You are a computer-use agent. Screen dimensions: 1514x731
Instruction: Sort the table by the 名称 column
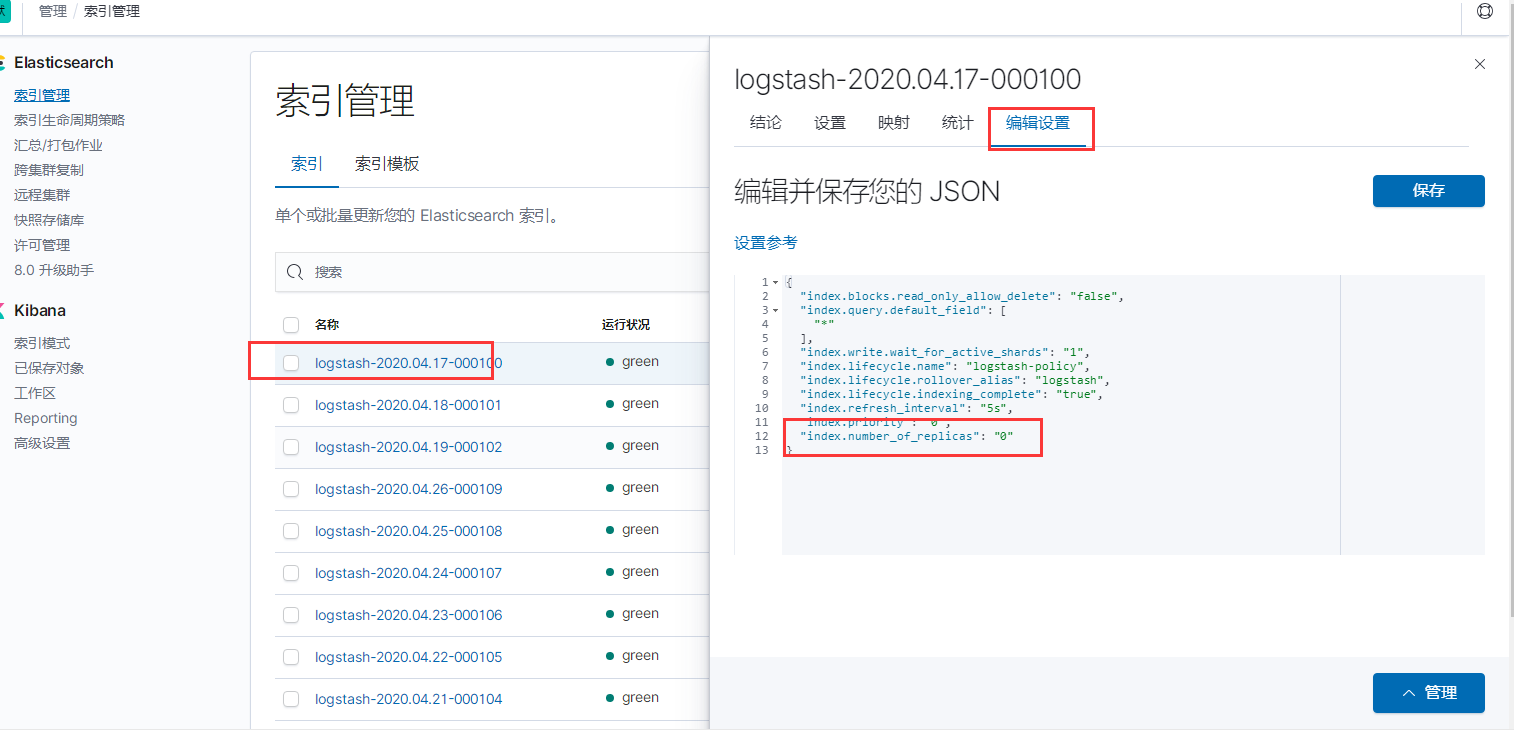click(328, 325)
